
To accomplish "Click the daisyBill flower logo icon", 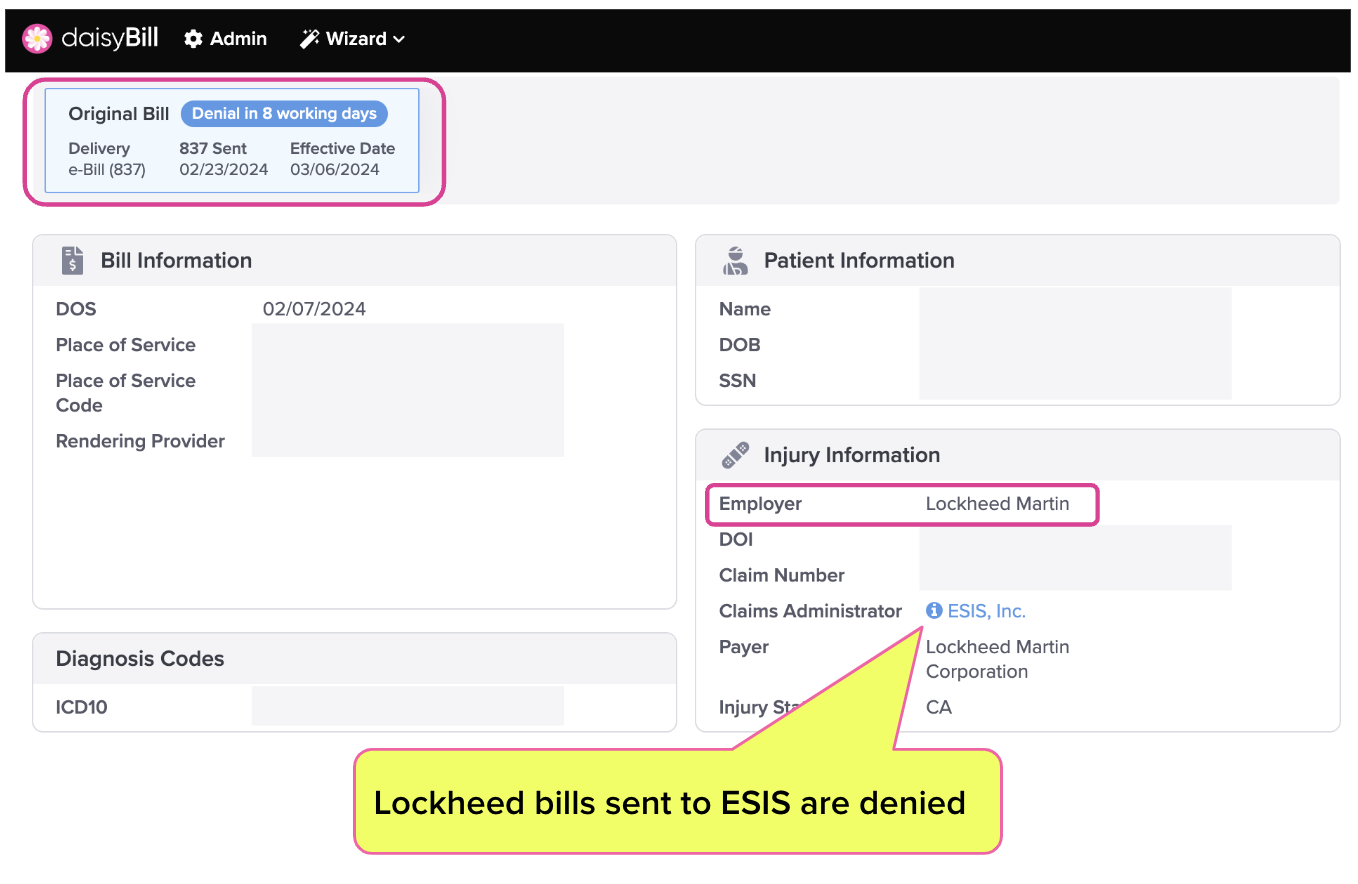I will [37, 39].
